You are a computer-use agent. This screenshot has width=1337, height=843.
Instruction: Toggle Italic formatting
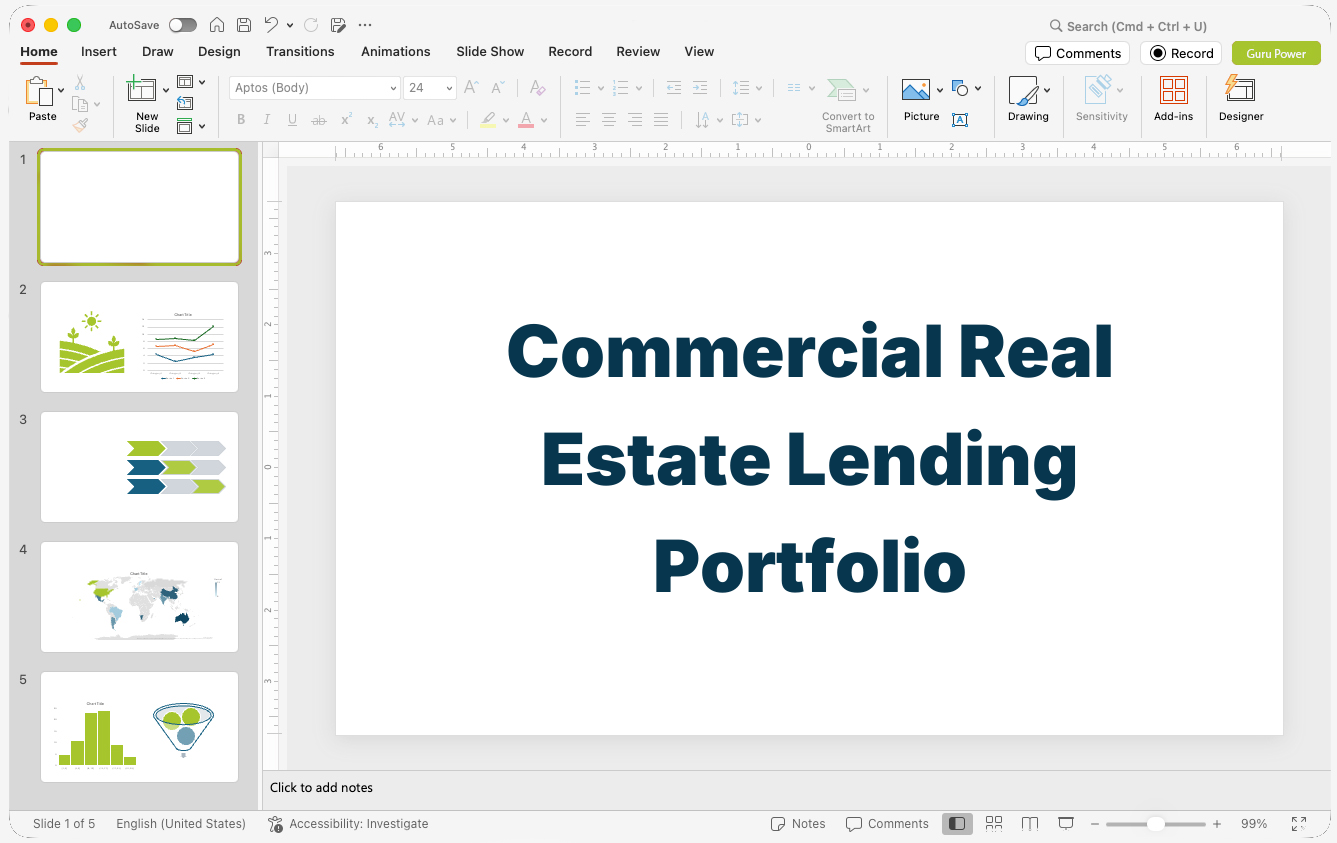(x=266, y=120)
